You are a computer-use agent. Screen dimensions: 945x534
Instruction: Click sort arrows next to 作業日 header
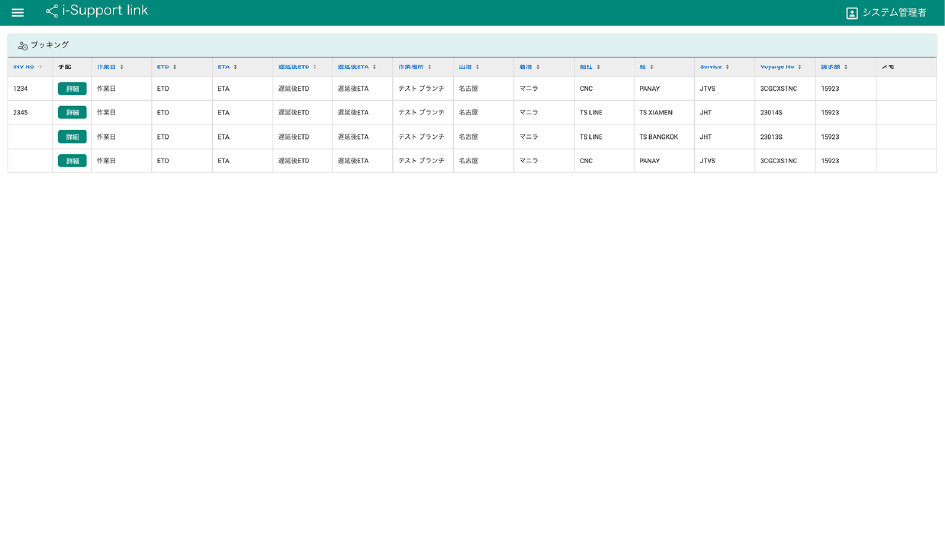(x=122, y=67)
